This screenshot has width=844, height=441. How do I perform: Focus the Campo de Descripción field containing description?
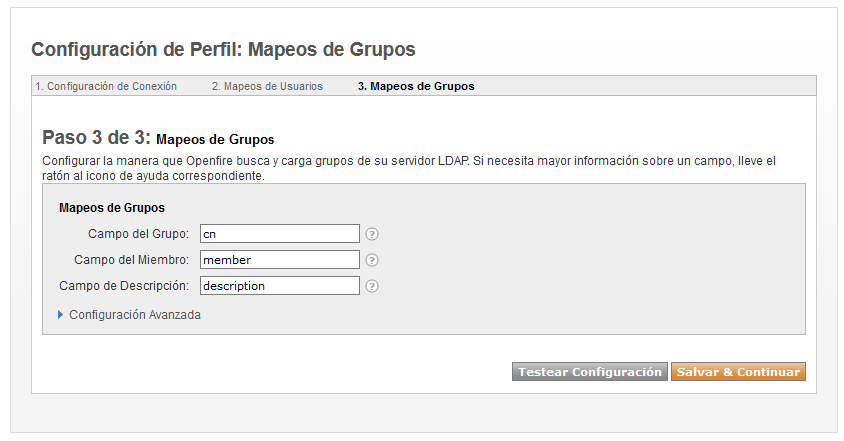[280, 285]
